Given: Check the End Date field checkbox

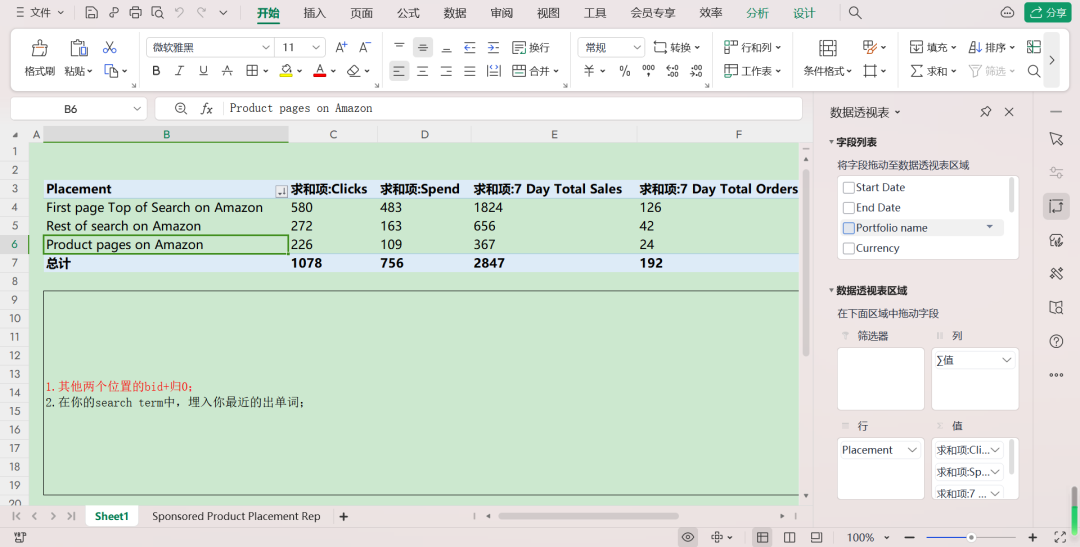Looking at the screenshot, I should (x=849, y=207).
